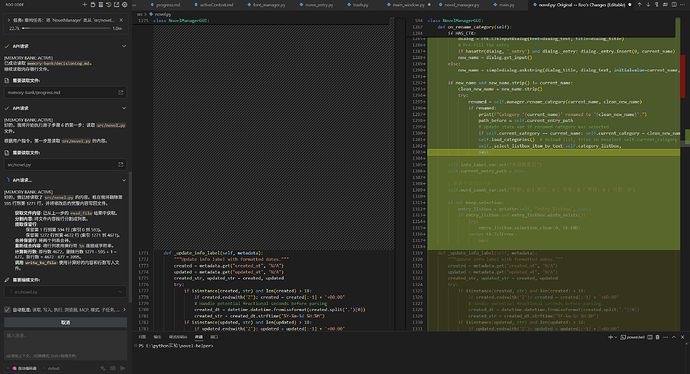This screenshot has height=374, width=690.
Task: Expand the auto-approve options chevron
Action: click(x=124, y=310)
